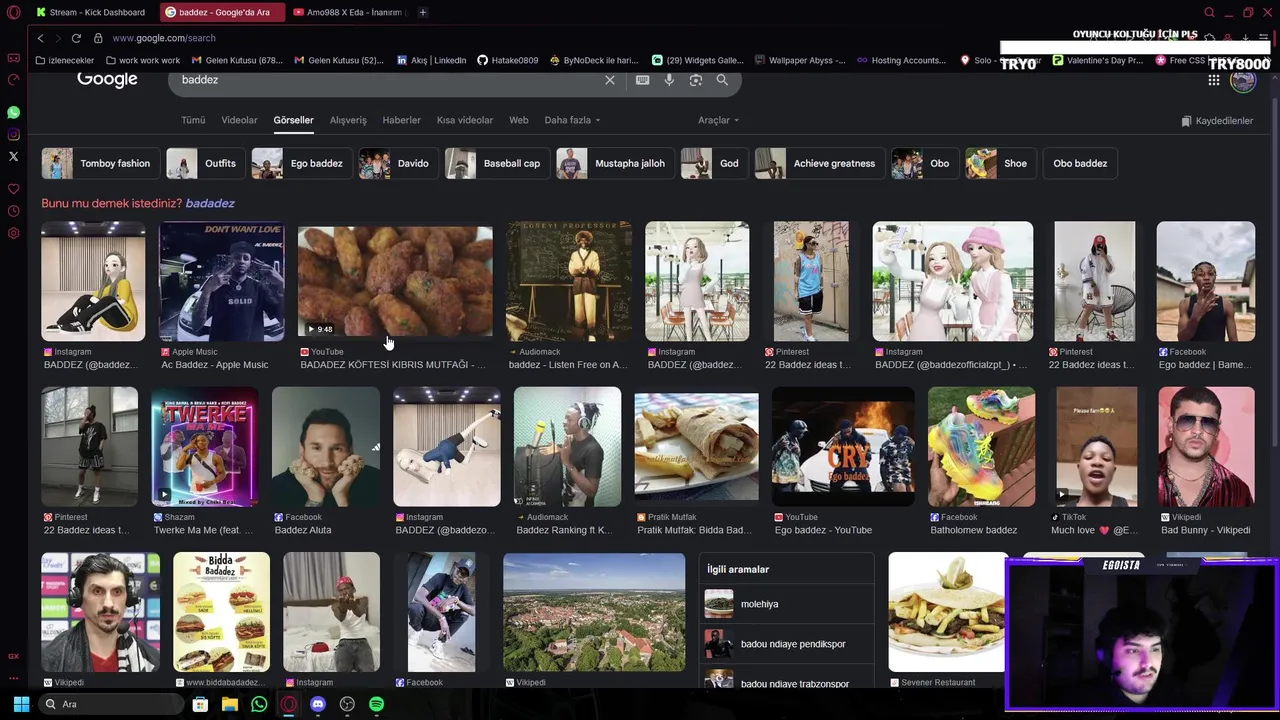
Task: Open the Ac Baddez Apple Music image
Action: tap(221, 281)
